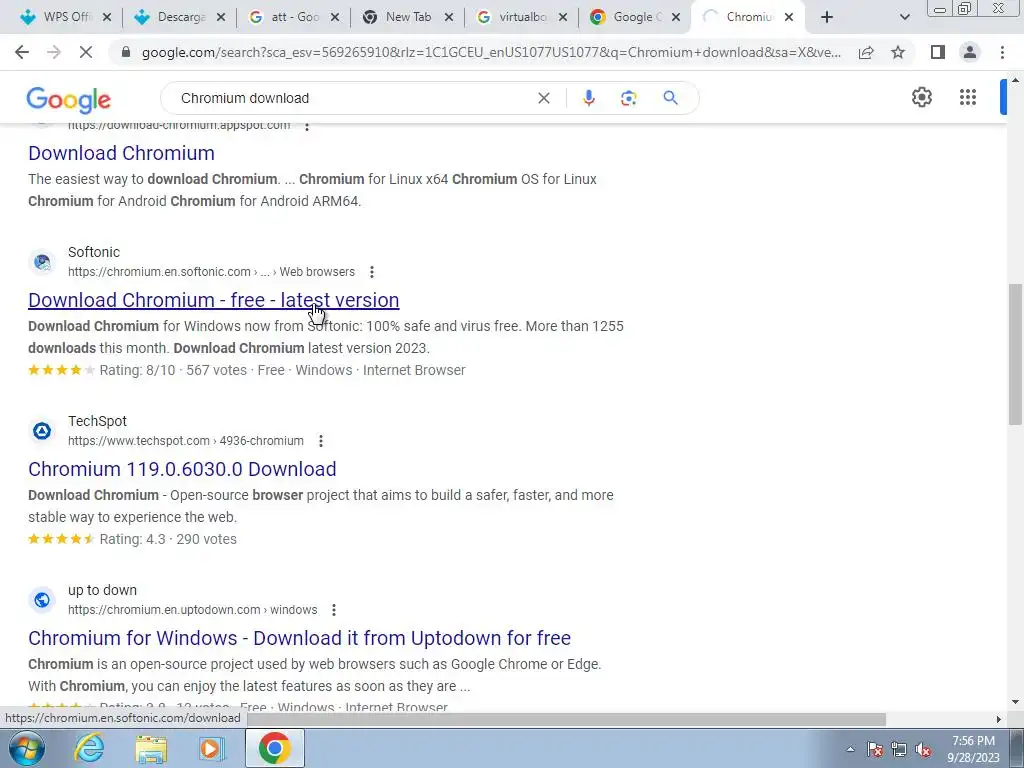
Task: Click the scroll down arrow
Action: pos(1015,702)
